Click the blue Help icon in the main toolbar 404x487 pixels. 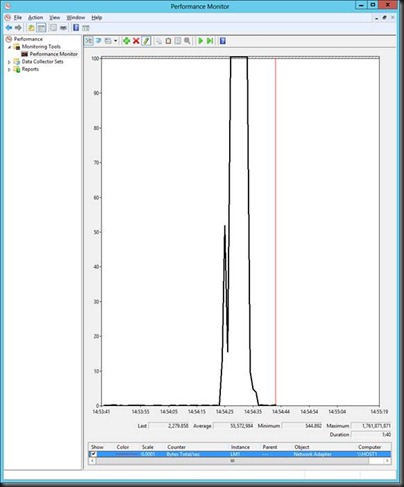pyautogui.click(x=76, y=28)
